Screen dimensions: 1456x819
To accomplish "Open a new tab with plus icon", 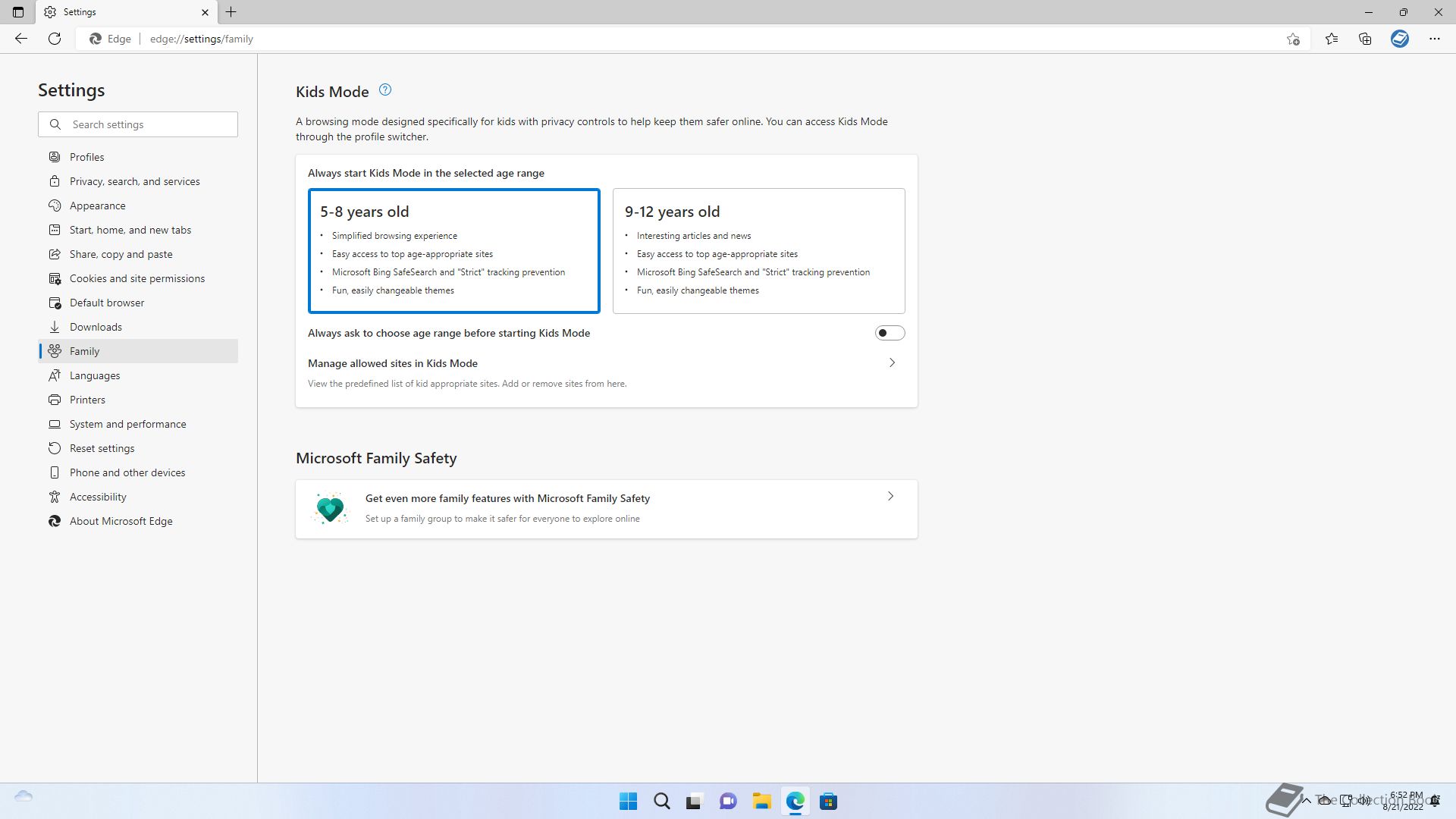I will click(x=231, y=12).
